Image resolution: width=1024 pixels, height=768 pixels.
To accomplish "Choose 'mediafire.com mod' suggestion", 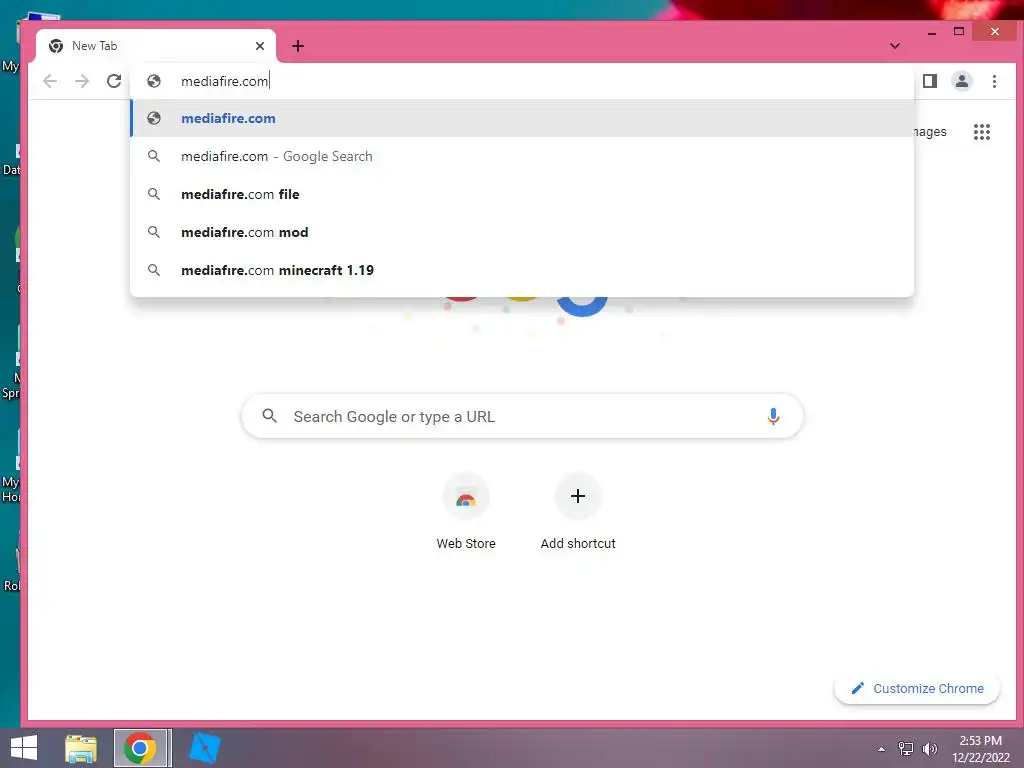I will [x=522, y=232].
